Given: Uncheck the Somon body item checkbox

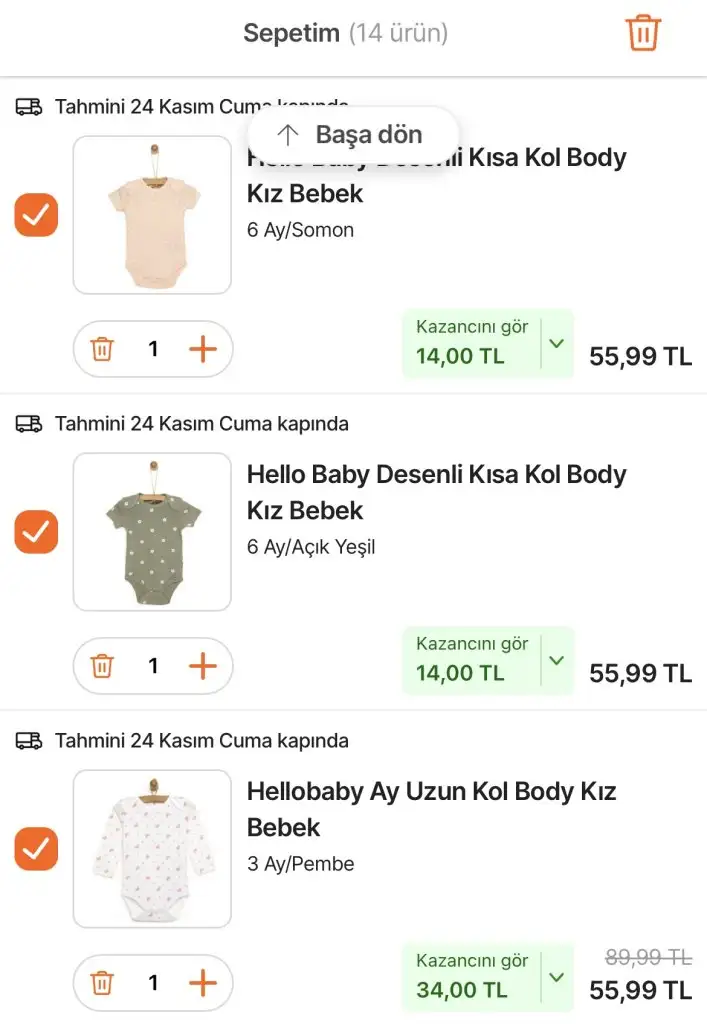Looking at the screenshot, I should (x=36, y=215).
